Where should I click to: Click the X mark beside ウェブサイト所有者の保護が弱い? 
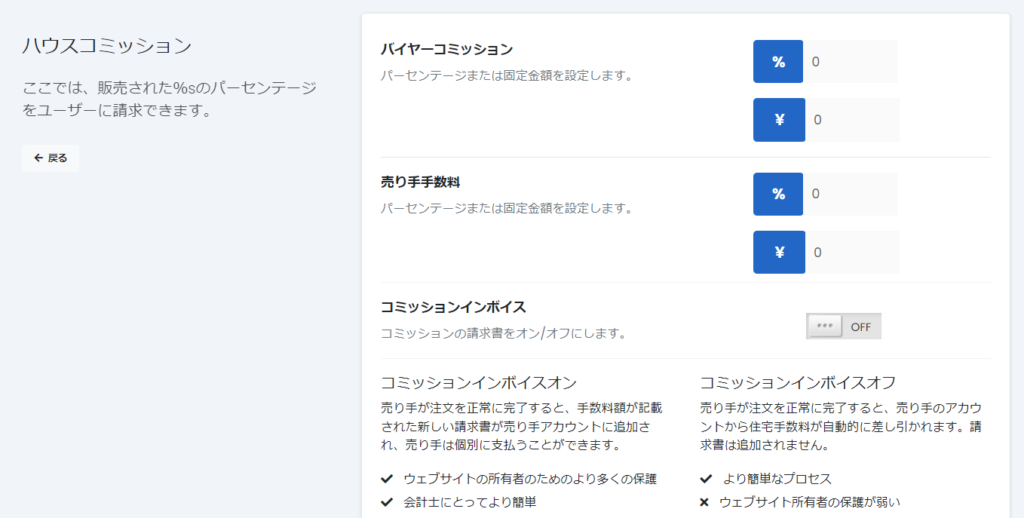[x=706, y=502]
